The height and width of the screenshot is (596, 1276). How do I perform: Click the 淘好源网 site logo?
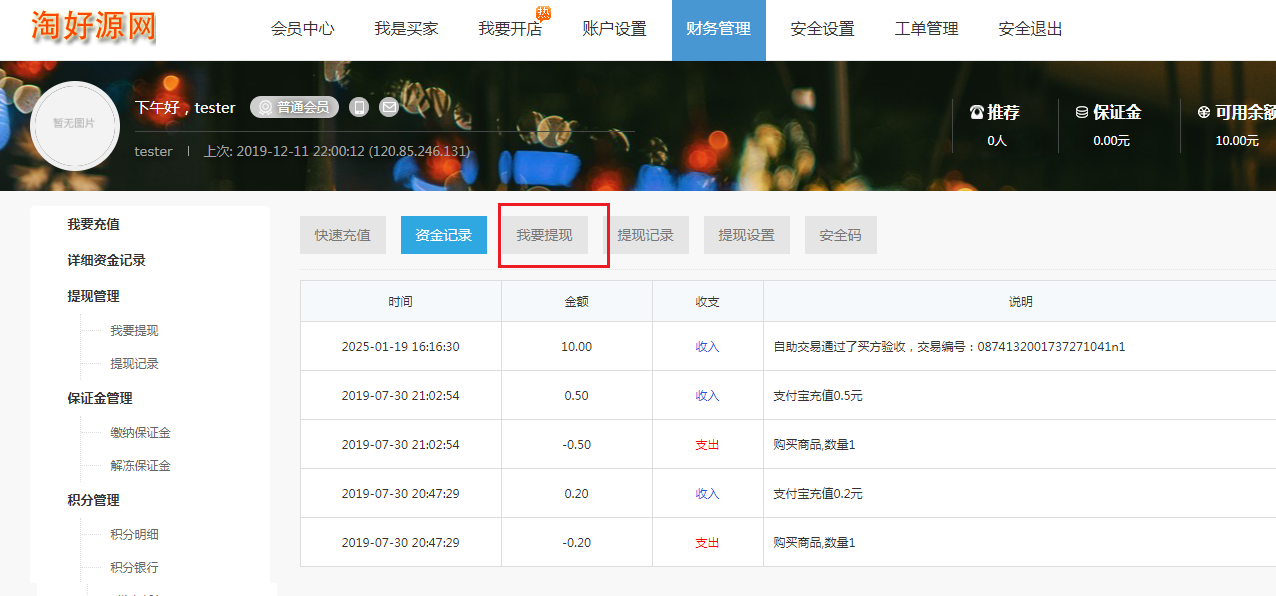pos(94,27)
